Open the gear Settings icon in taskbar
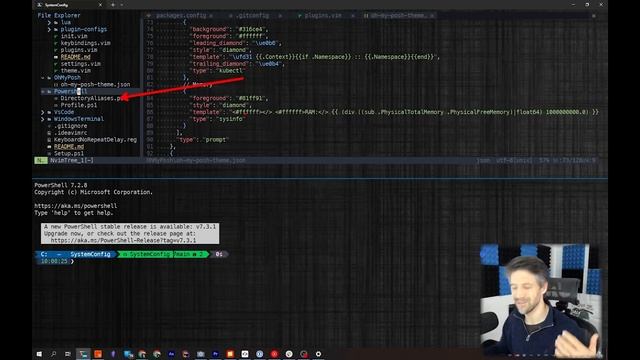The height and width of the screenshot is (360, 640). (318, 354)
